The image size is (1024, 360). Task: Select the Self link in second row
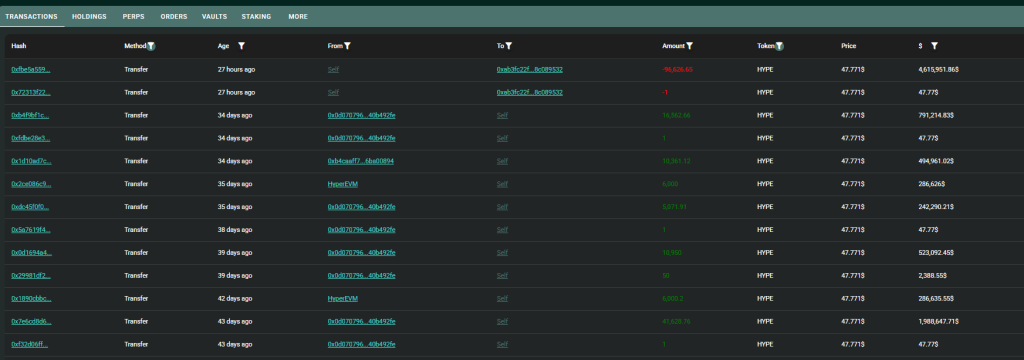pyautogui.click(x=333, y=92)
